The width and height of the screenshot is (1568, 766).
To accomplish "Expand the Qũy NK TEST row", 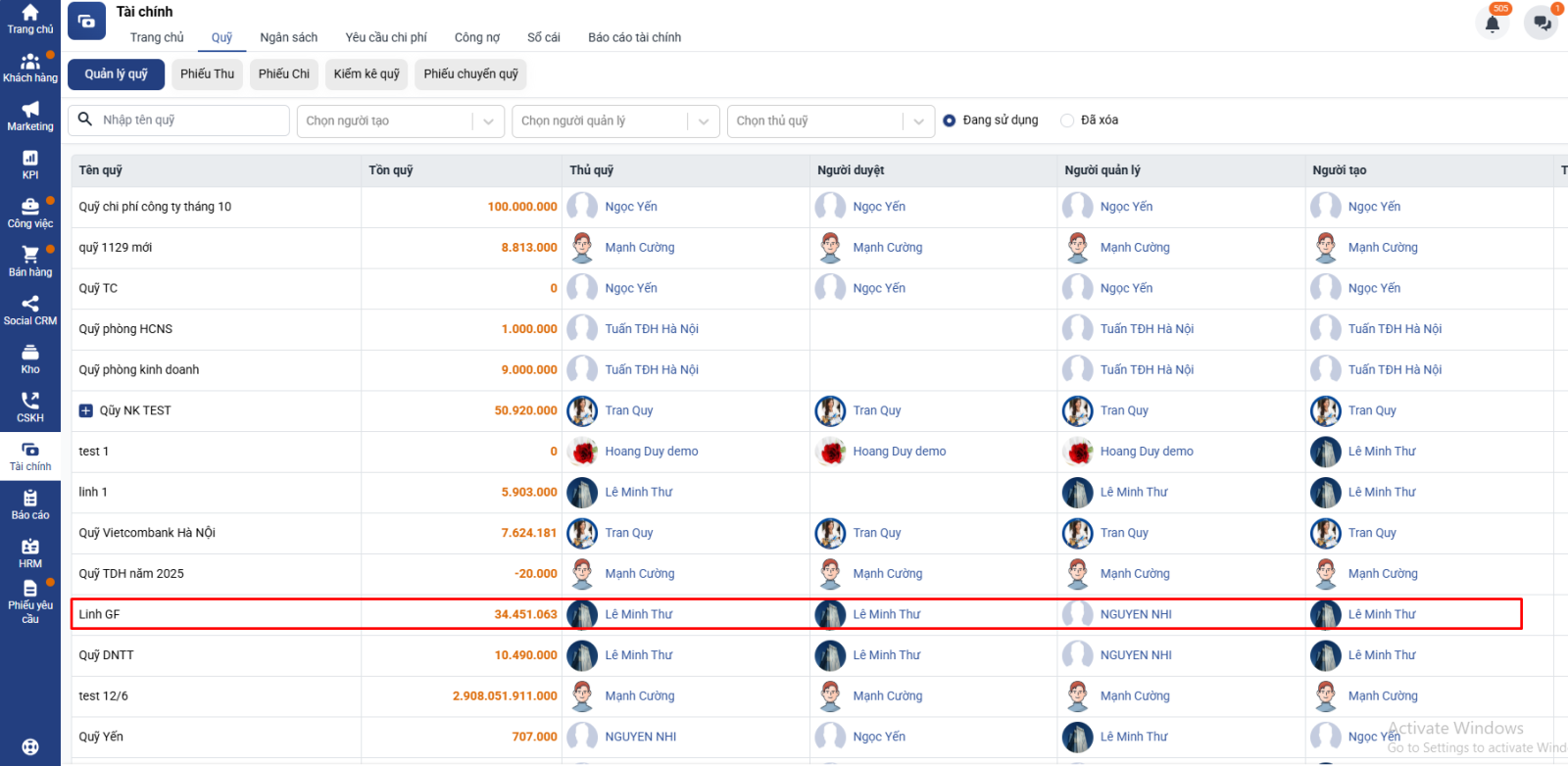I will pyautogui.click(x=86, y=411).
